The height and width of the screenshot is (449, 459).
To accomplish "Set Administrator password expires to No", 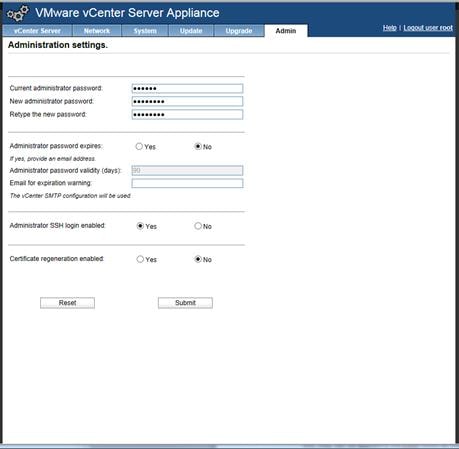I will click(198, 146).
